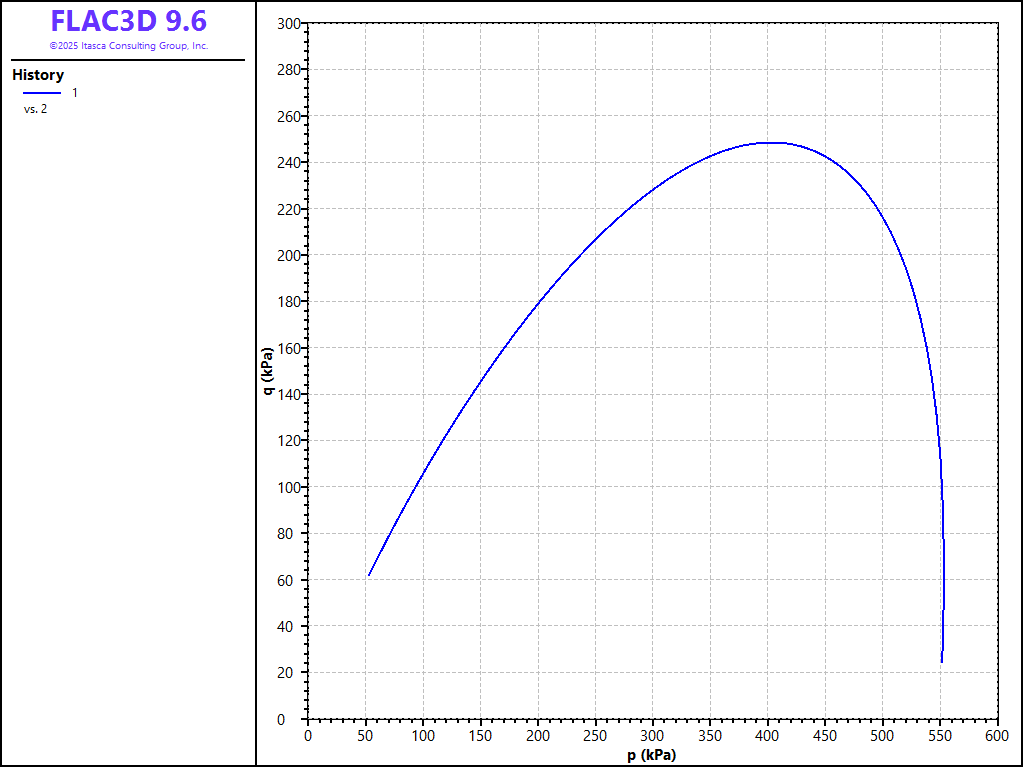Click the peak of the blue curve
Viewport: 1024px width, 768px height.
pos(770,142)
